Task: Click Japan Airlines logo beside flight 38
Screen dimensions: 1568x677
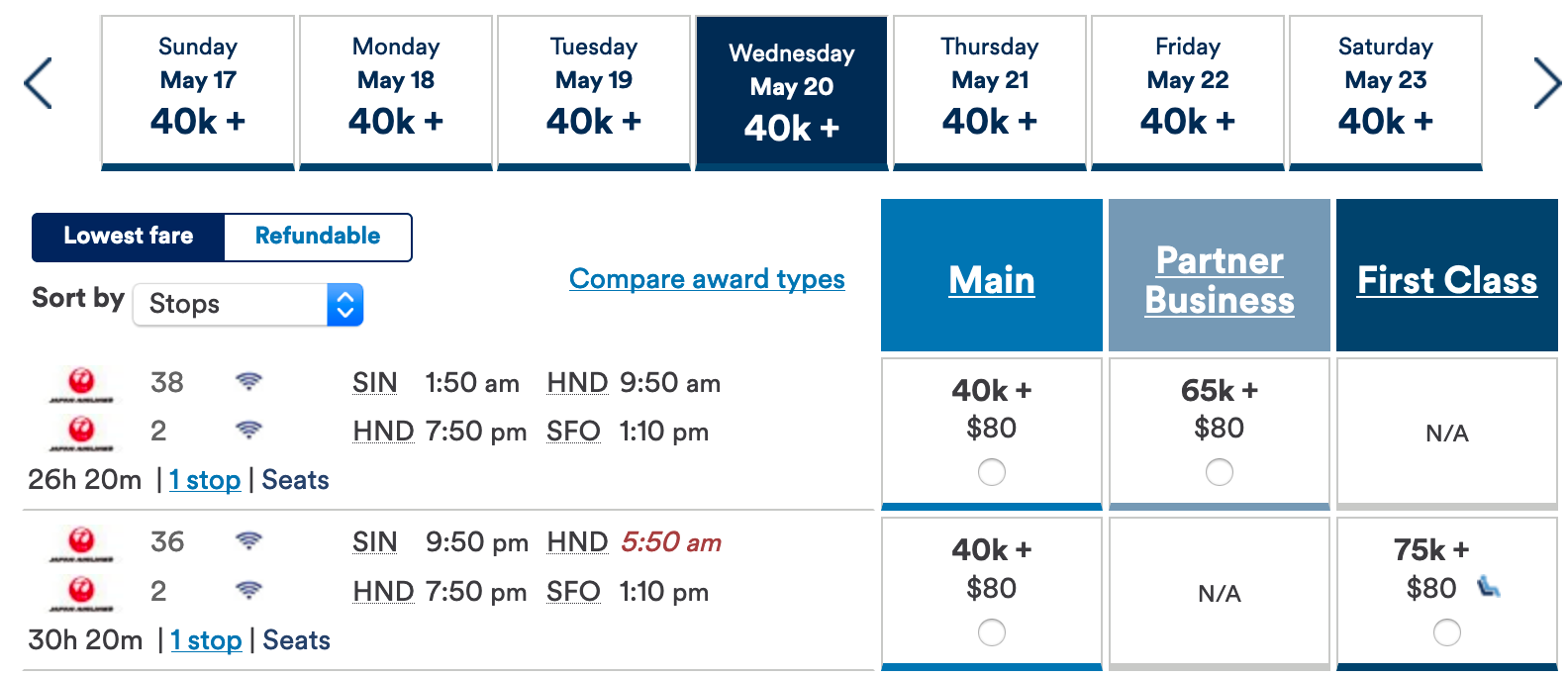Action: [81, 384]
